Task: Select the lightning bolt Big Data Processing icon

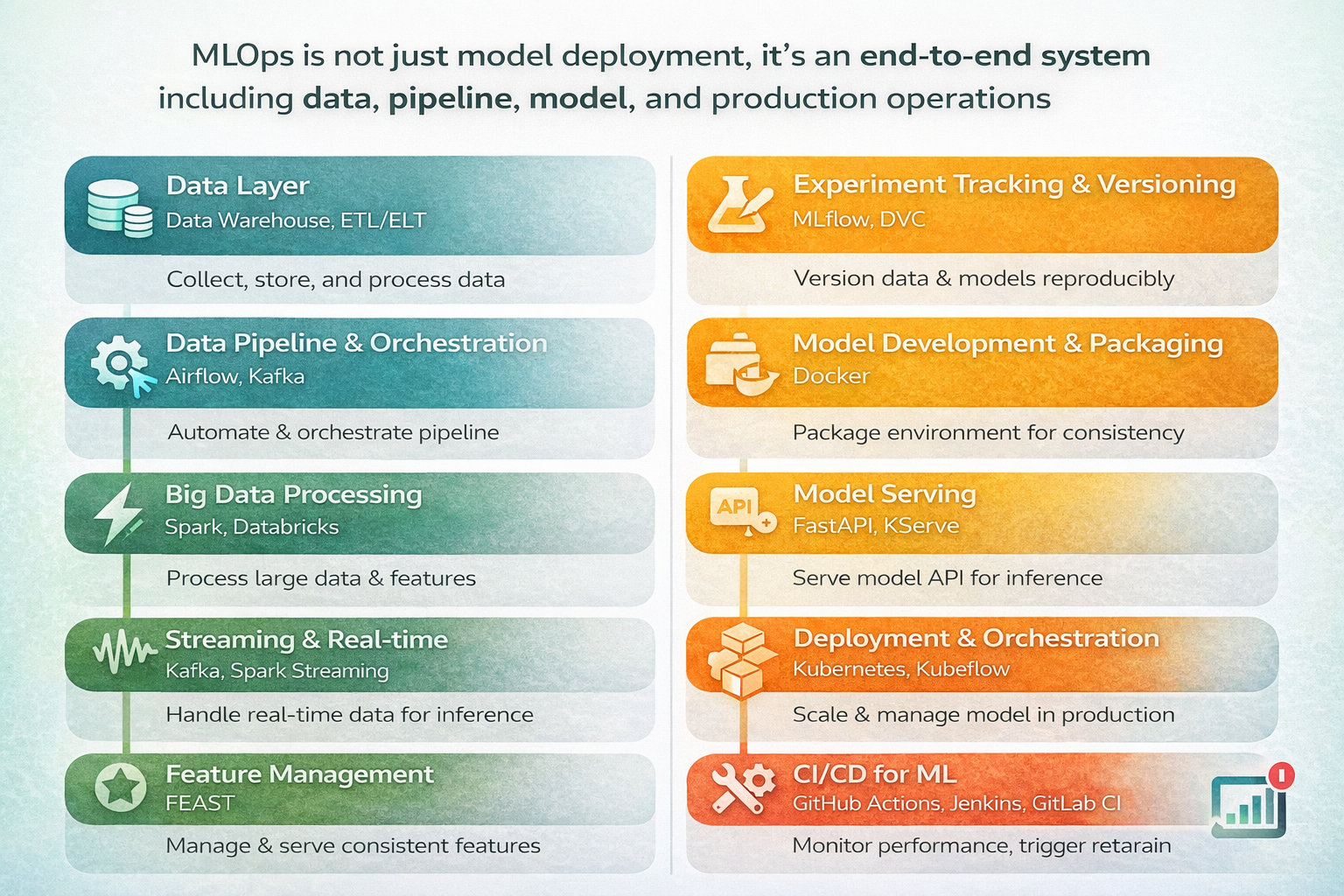Action: 117,514
